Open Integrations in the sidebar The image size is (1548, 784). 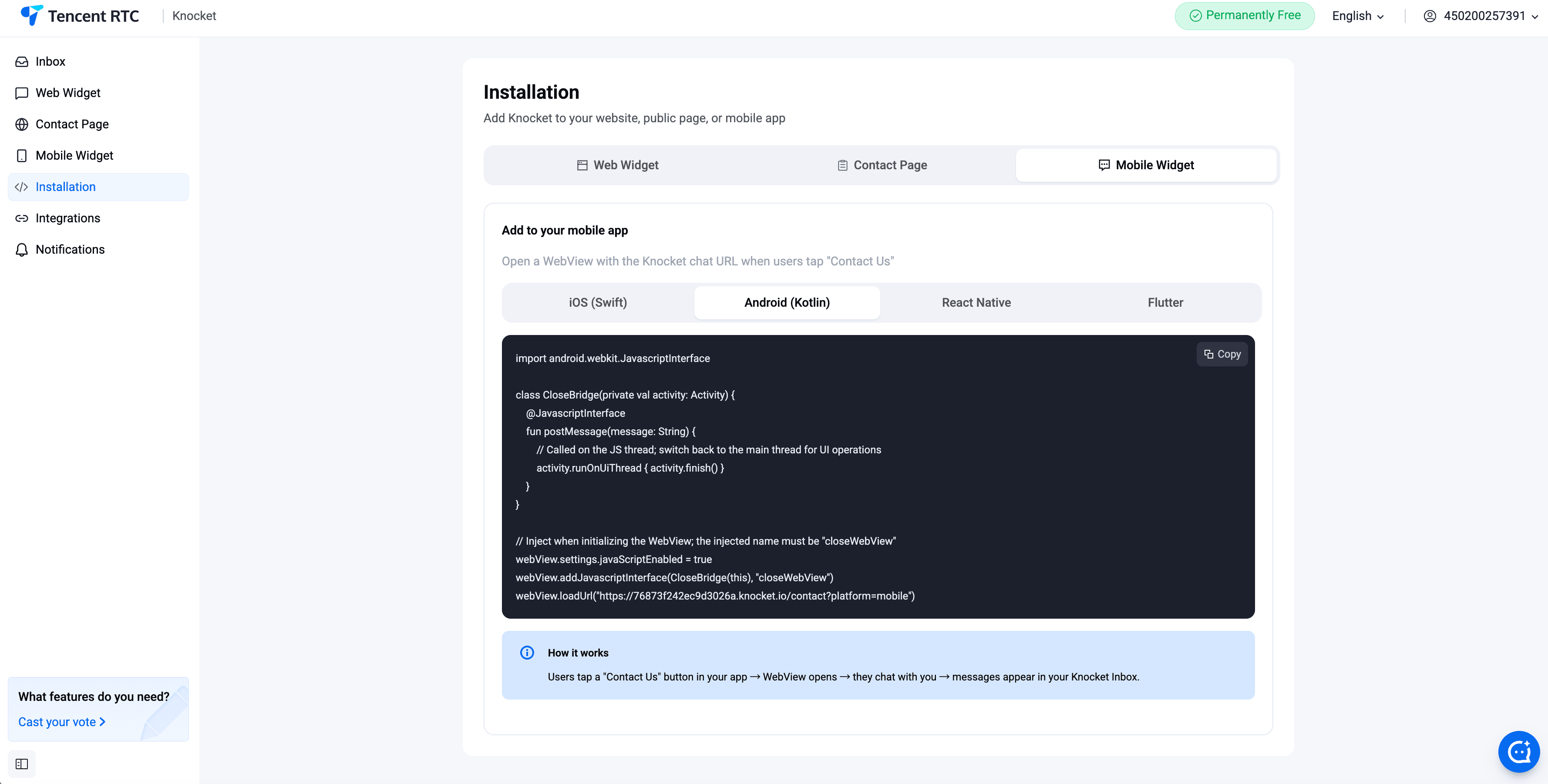click(x=98, y=218)
